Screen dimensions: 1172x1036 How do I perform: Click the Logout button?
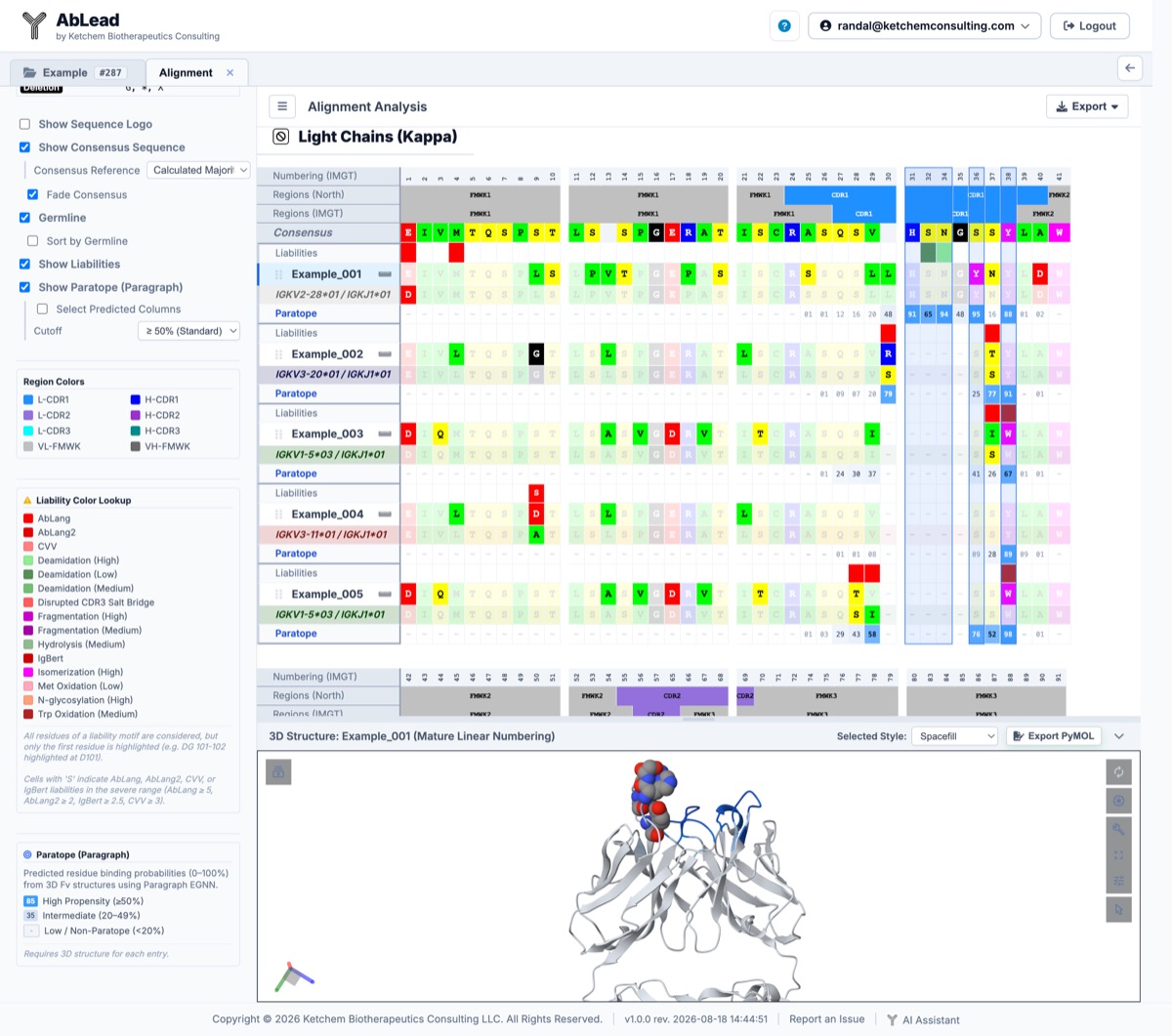(x=1089, y=26)
